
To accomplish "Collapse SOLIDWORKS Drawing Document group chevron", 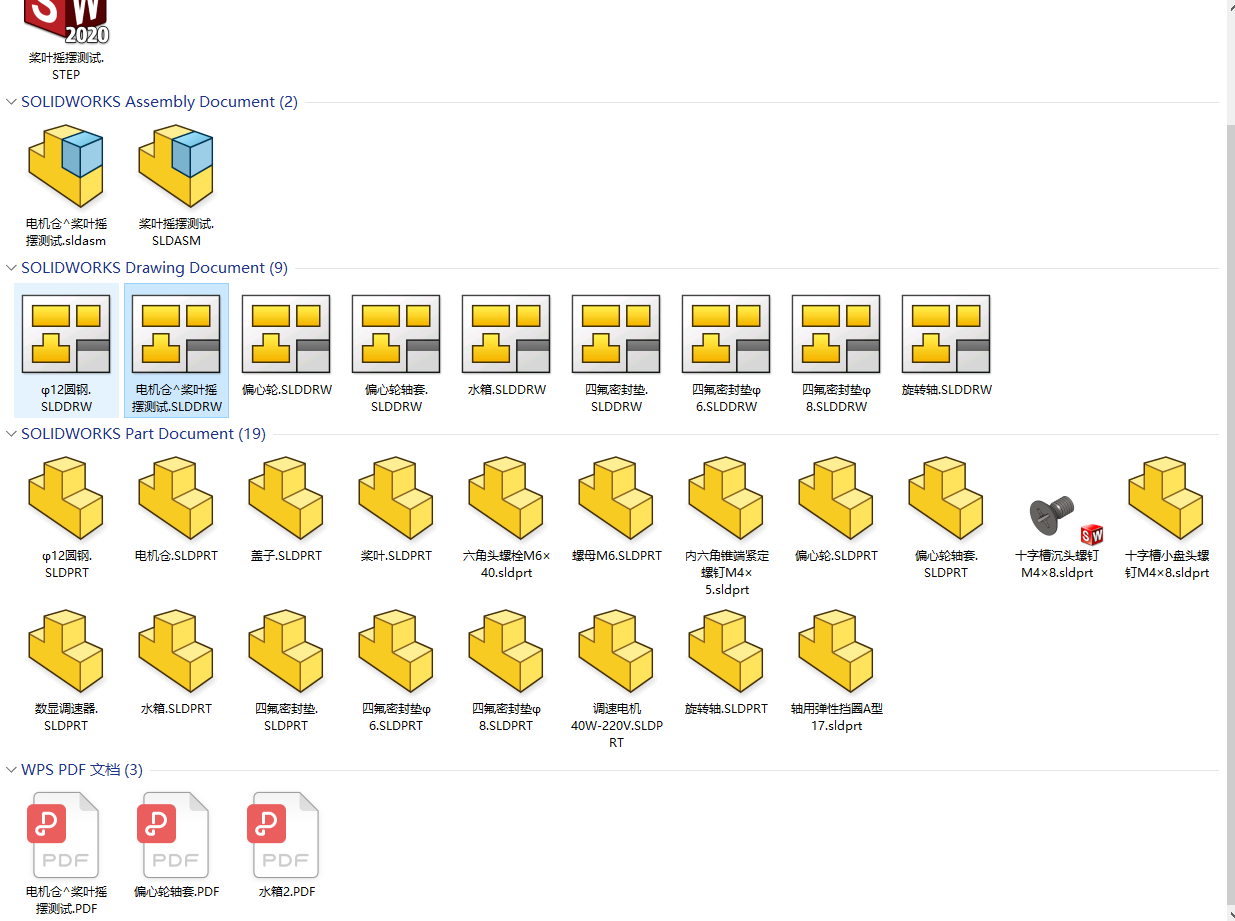I will 11,268.
